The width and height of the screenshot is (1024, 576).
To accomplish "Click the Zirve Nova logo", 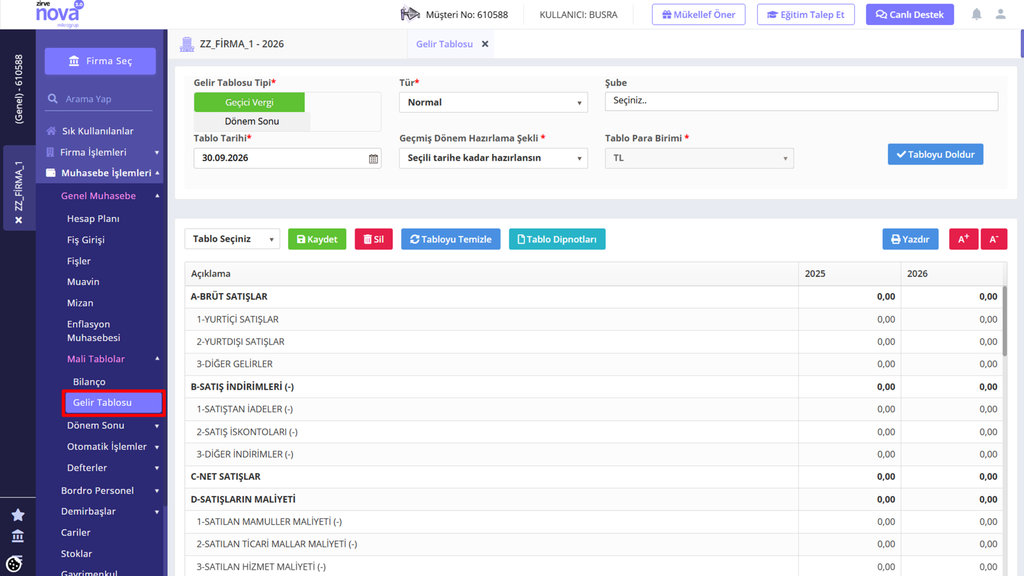I will (59, 14).
